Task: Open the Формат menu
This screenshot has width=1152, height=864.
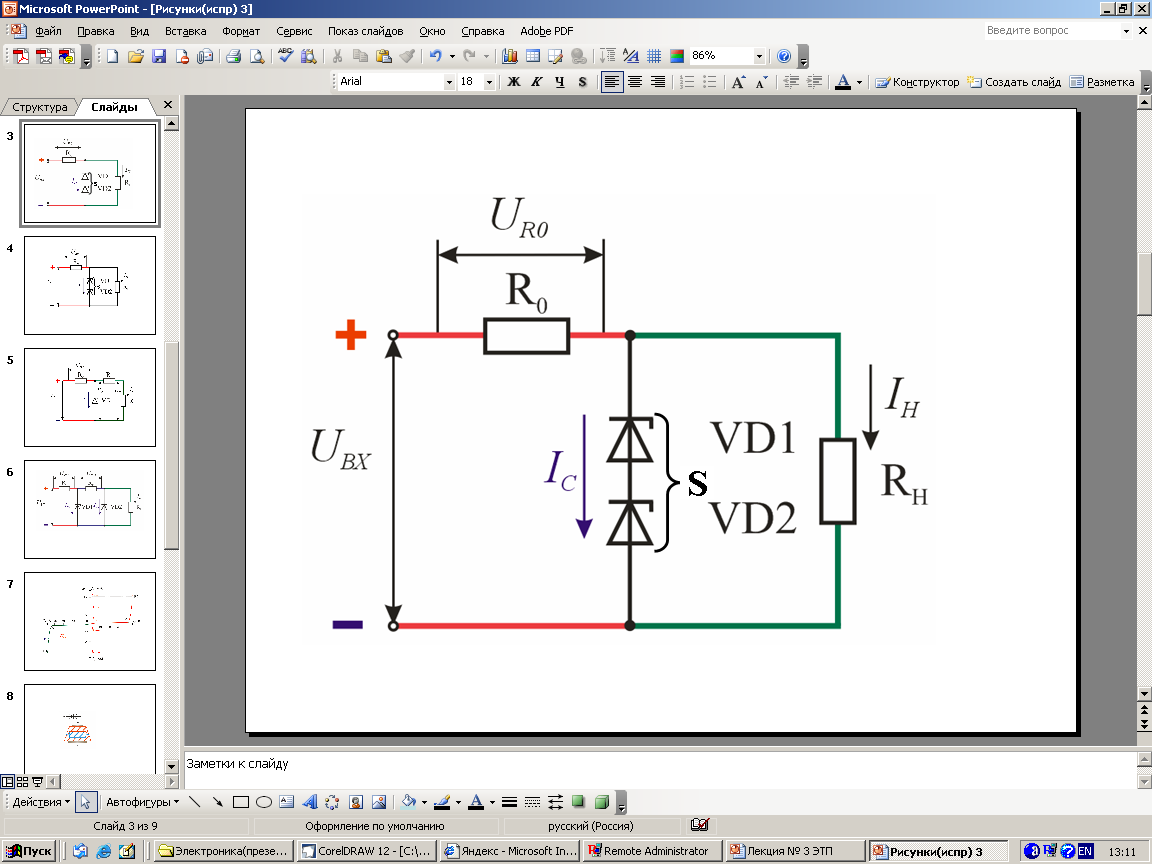Action: [241, 31]
